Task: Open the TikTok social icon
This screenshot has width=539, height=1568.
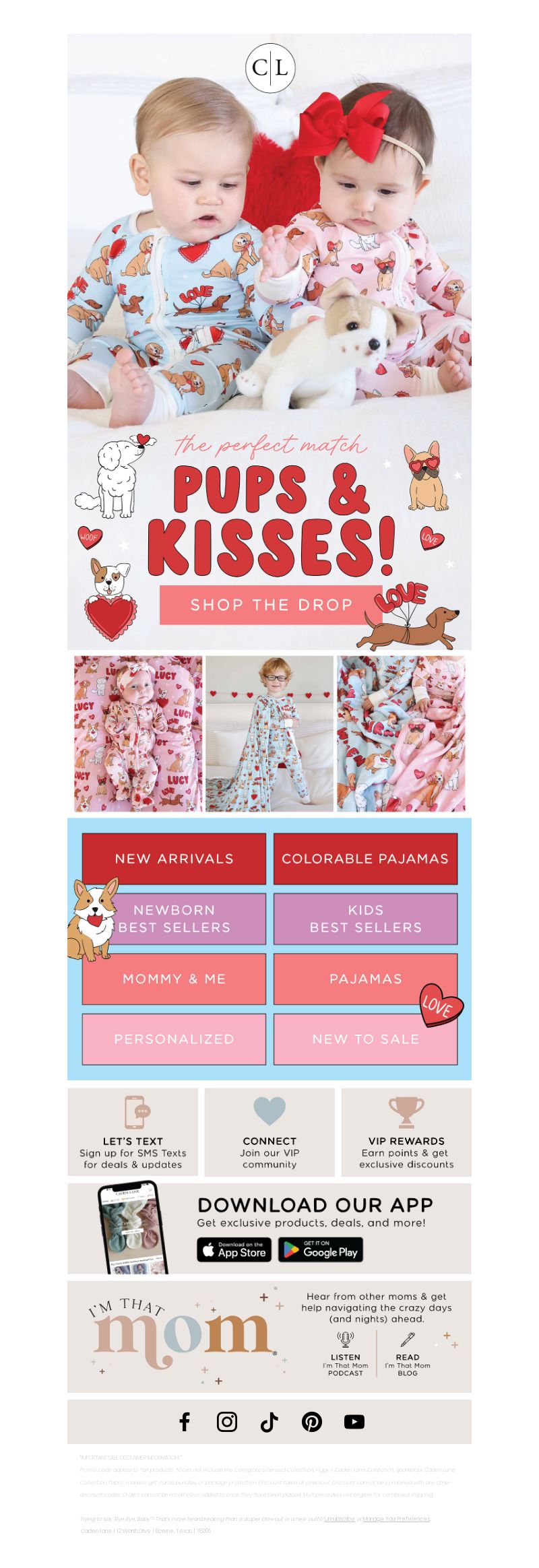Action: [x=269, y=1421]
